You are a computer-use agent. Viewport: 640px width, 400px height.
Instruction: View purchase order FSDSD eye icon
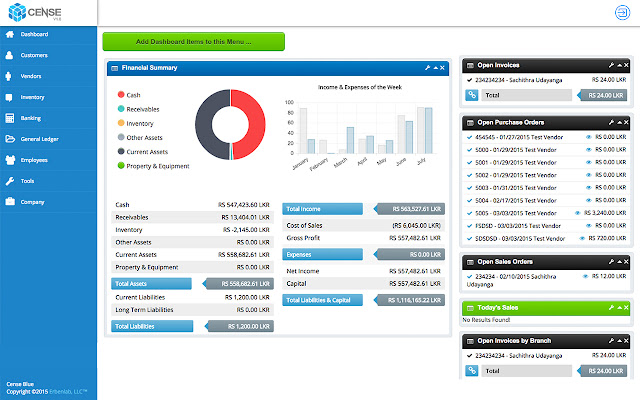coord(589,226)
